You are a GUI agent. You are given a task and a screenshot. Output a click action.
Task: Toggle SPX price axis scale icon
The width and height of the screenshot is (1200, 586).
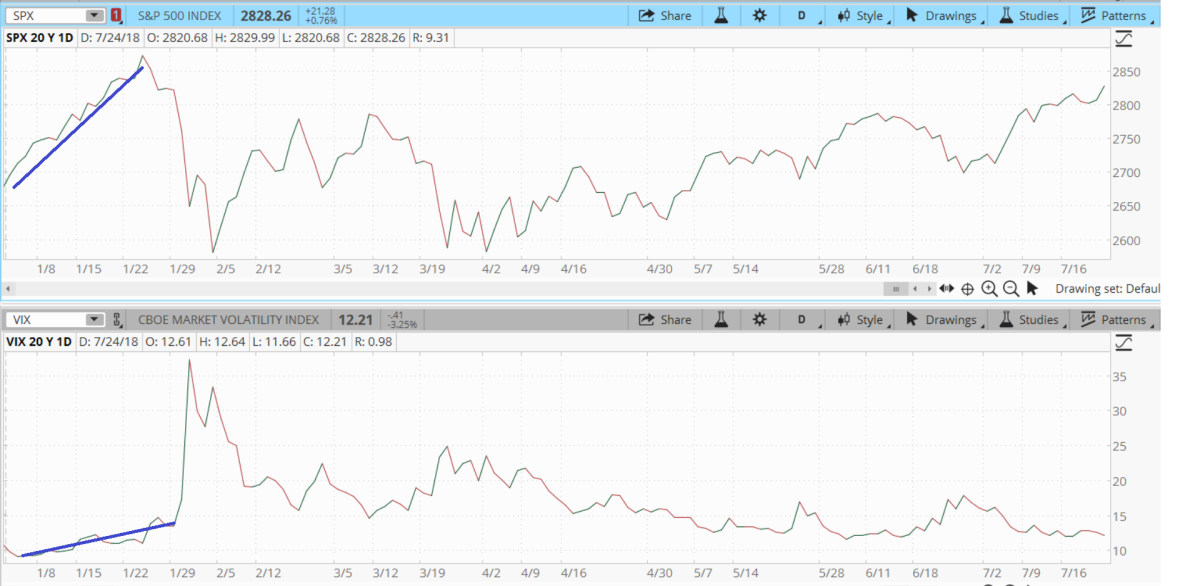click(1124, 39)
